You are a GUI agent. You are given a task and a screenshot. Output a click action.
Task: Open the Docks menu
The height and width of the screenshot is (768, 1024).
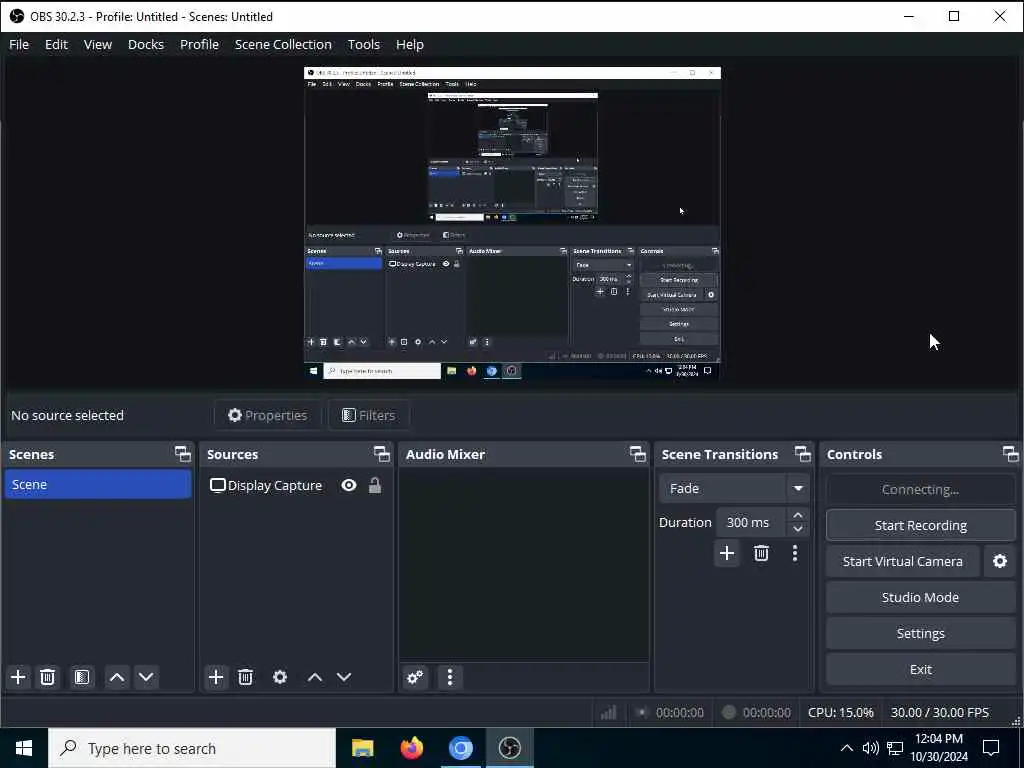click(146, 44)
